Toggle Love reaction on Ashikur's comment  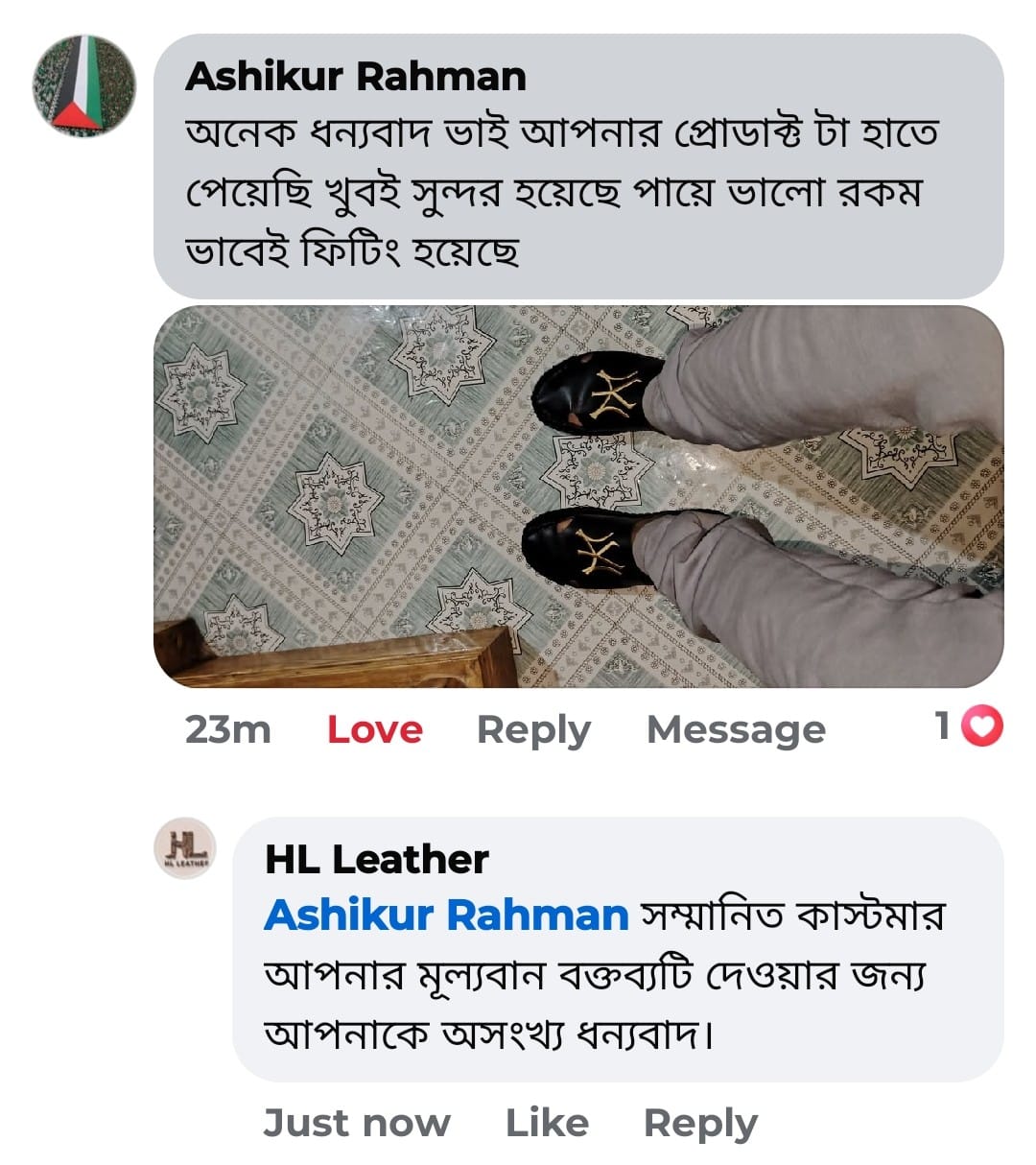(374, 729)
